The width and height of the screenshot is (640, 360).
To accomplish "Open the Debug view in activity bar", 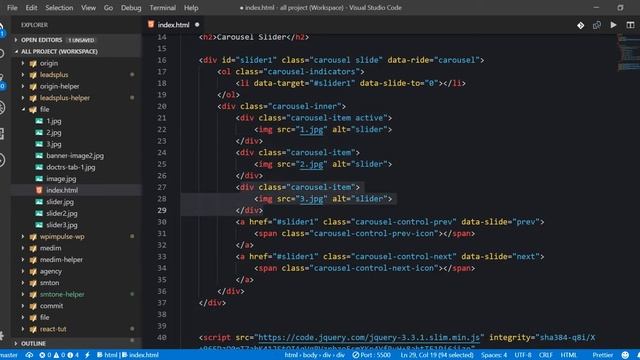I will point(2,107).
